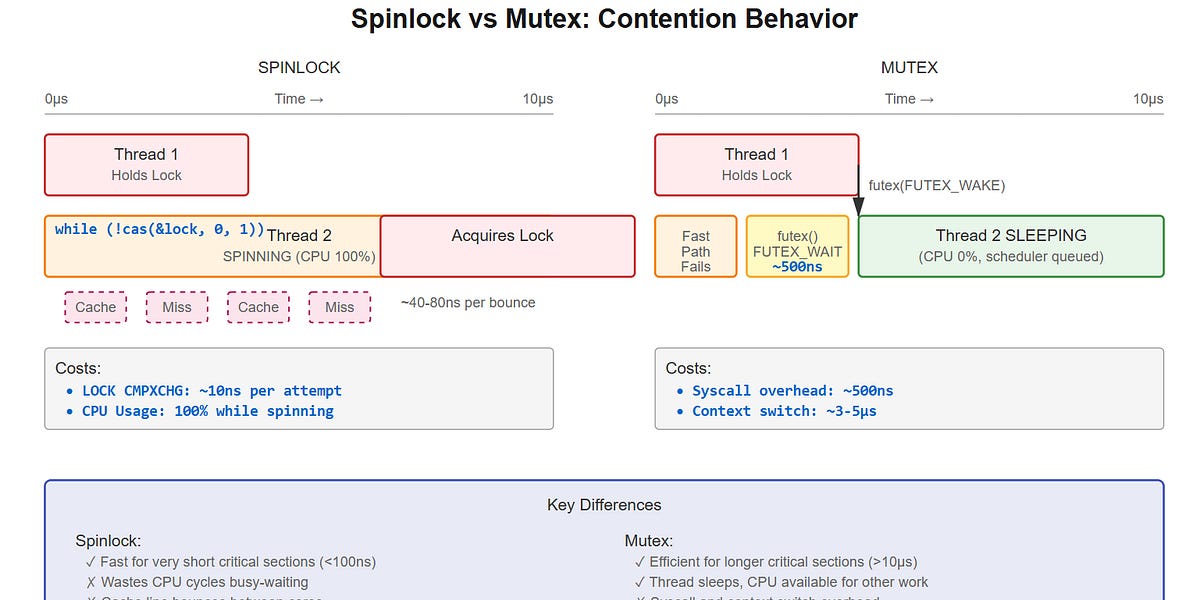This screenshot has height=600, width=1200.
Task: Click the checkmark before "Thread sleeps, CPU available"
Action: [x=640, y=582]
